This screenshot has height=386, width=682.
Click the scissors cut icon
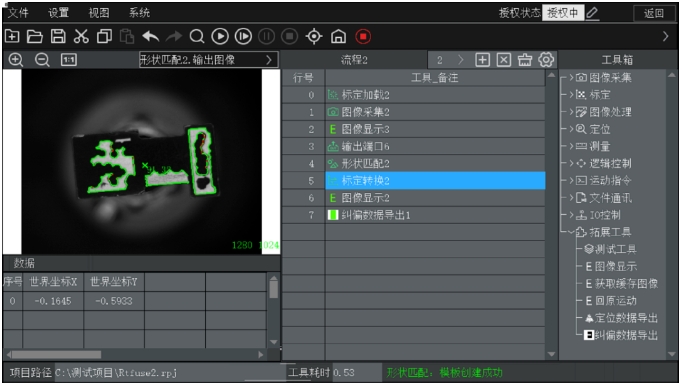[x=81, y=36]
